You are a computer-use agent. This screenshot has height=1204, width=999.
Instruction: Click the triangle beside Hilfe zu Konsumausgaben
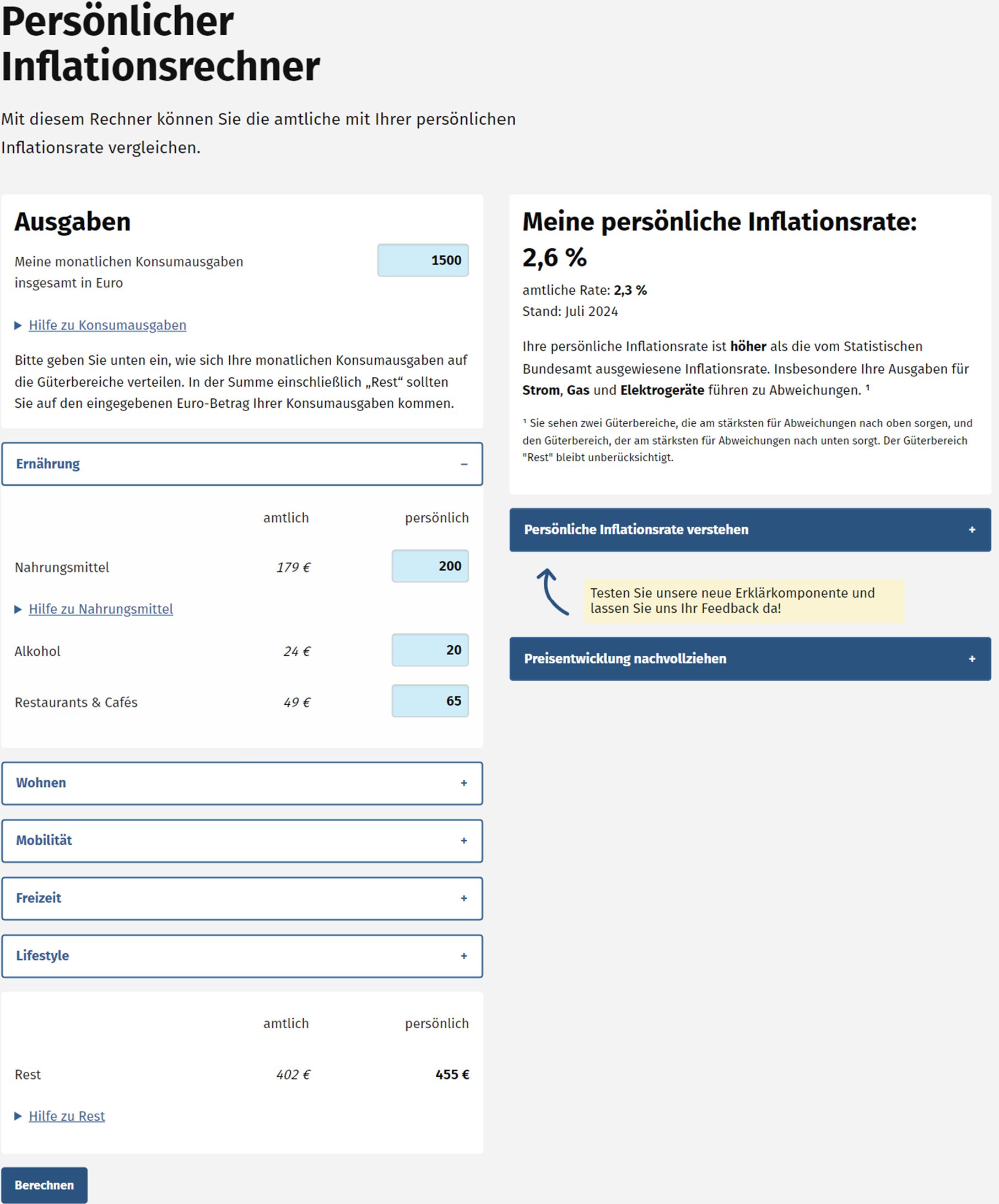point(18,326)
